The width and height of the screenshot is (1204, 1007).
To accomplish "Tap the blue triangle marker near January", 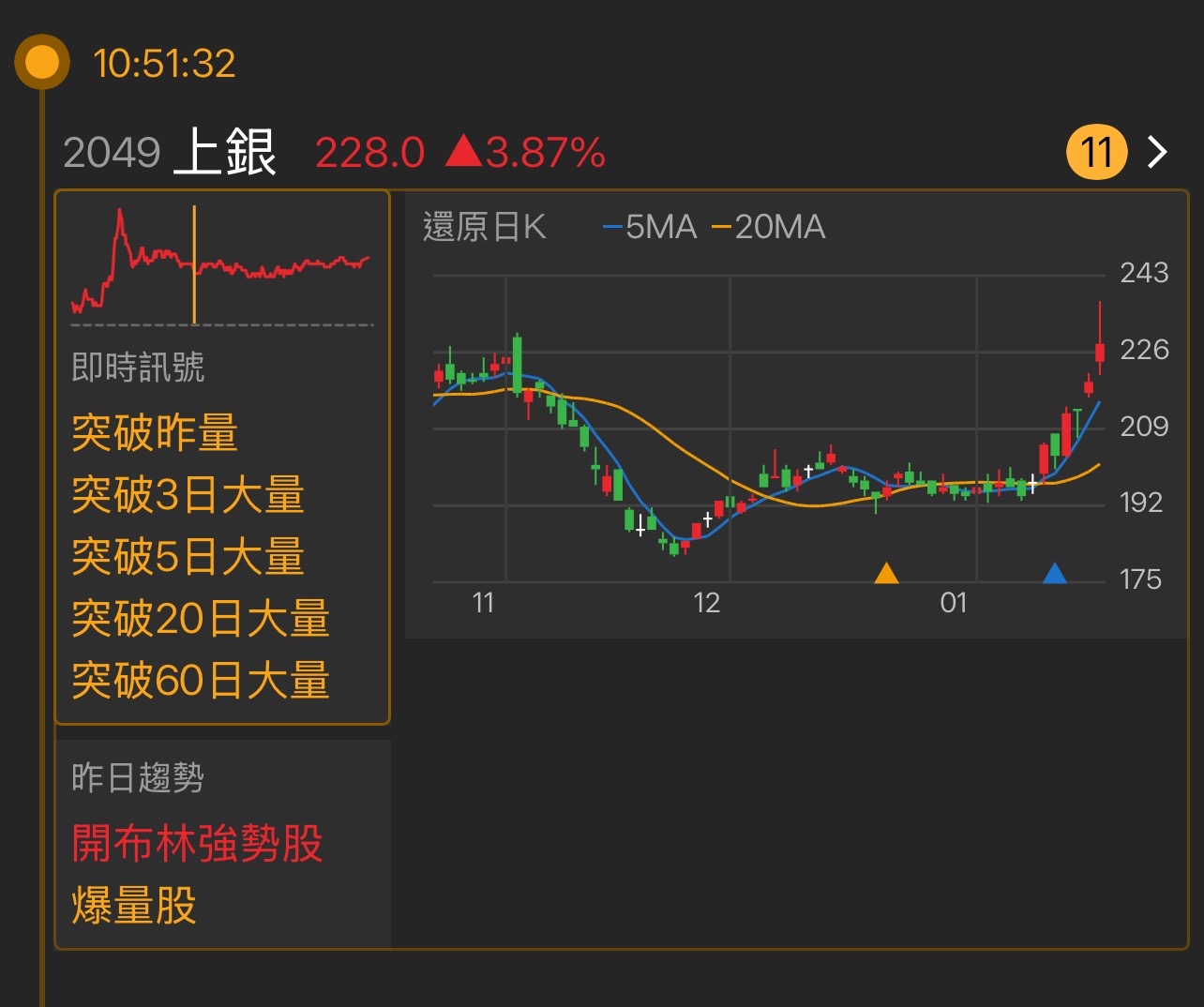I will pyautogui.click(x=1056, y=573).
